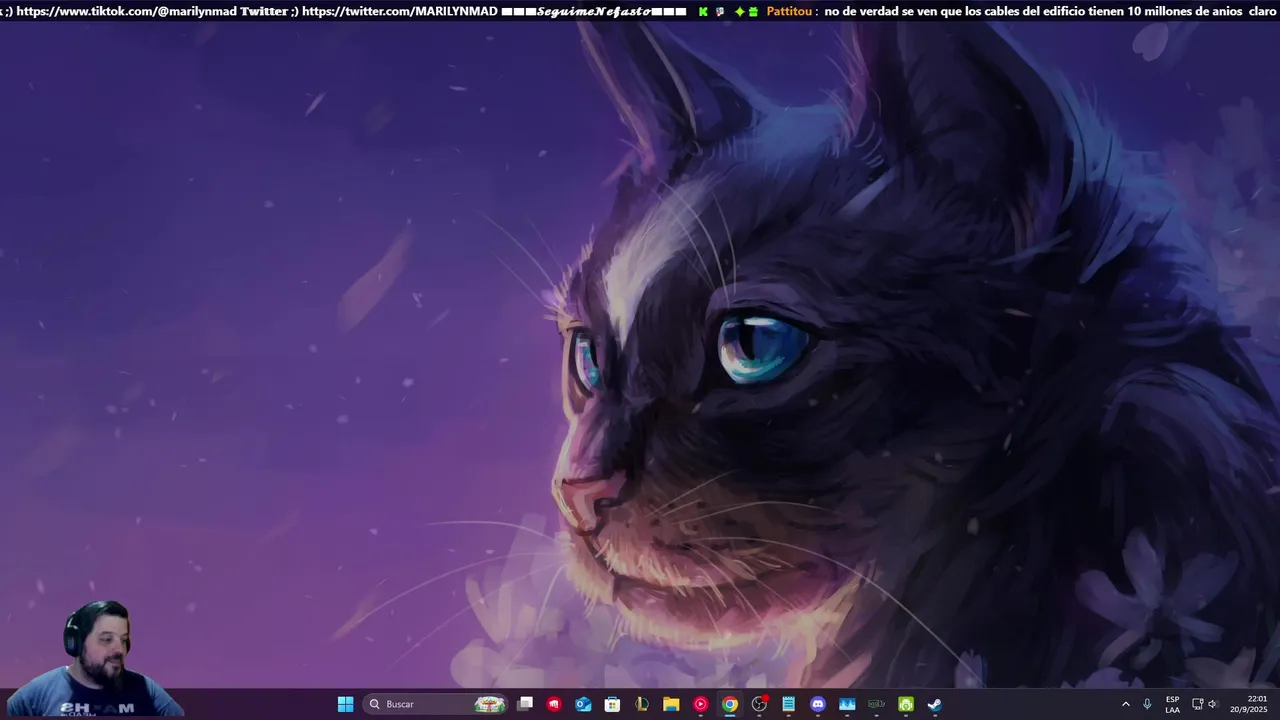Image resolution: width=1280 pixels, height=720 pixels.
Task: Open the Task View icon in the taskbar
Action: 525,704
